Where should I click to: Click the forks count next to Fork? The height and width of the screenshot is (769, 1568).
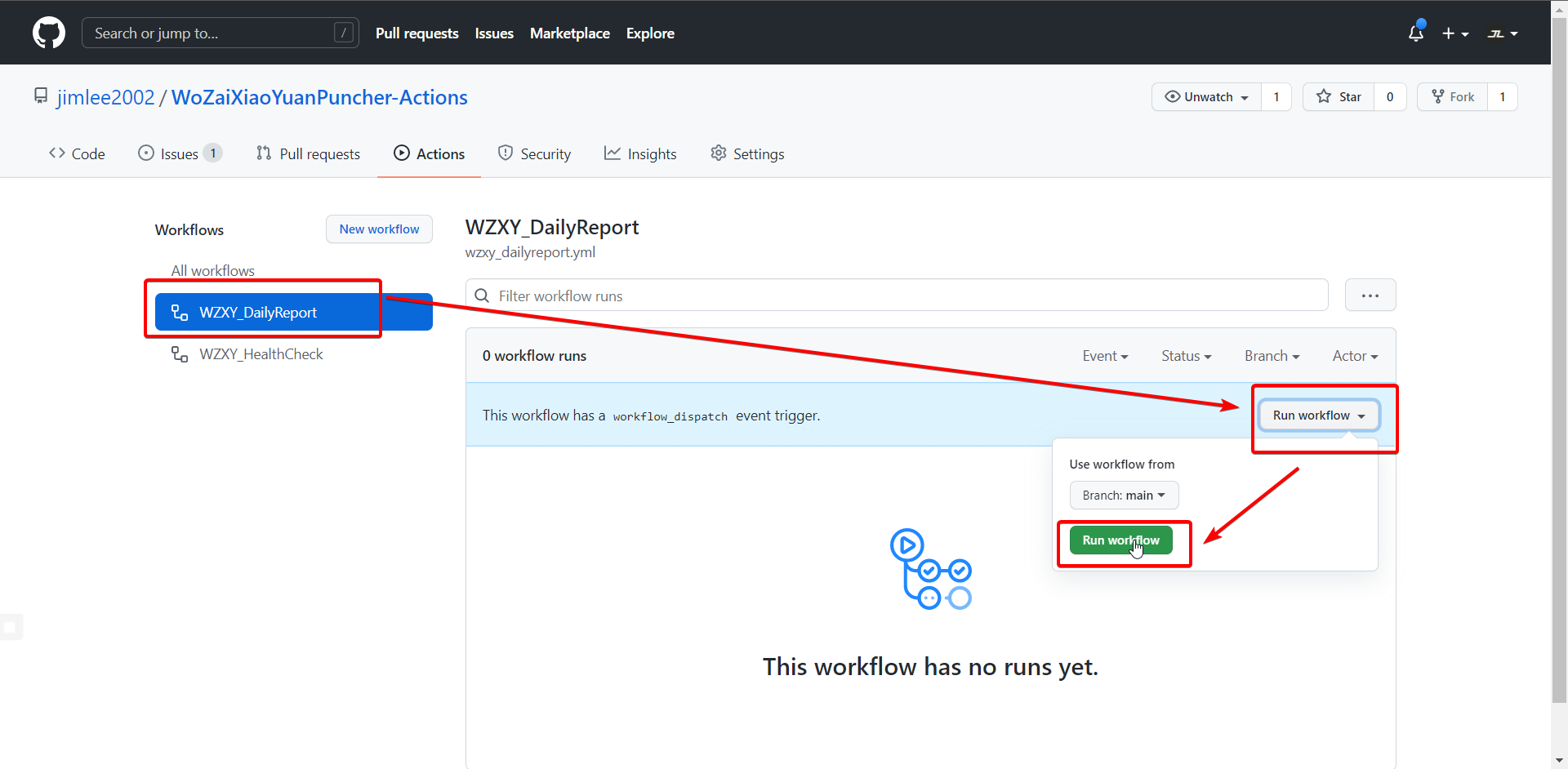tap(1503, 97)
